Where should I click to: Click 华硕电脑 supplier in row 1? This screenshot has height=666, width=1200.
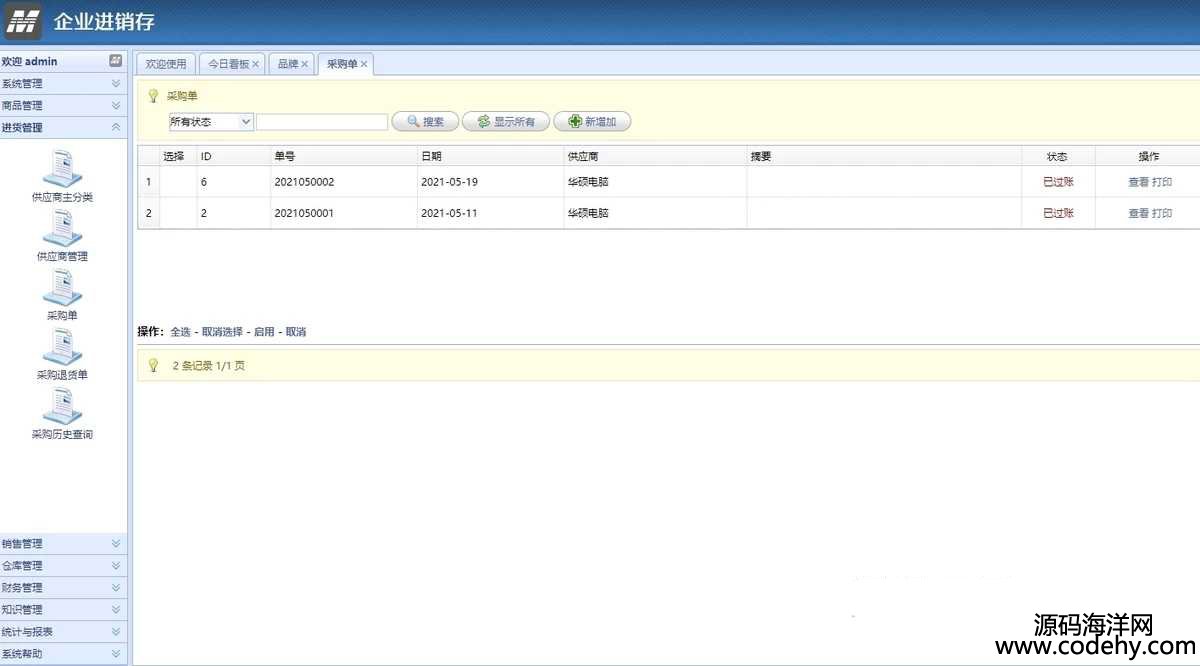tap(588, 182)
